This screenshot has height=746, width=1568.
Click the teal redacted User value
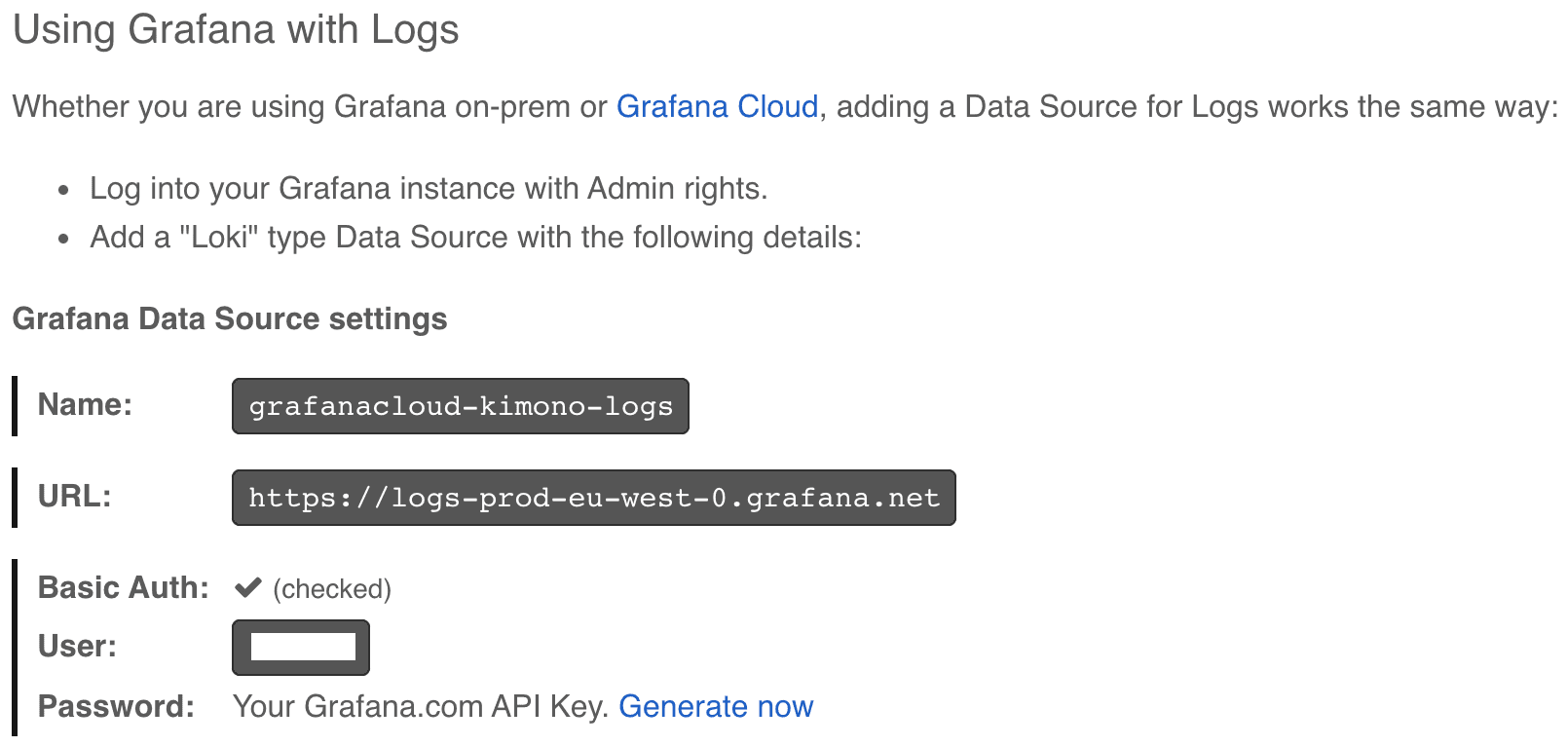click(303, 647)
